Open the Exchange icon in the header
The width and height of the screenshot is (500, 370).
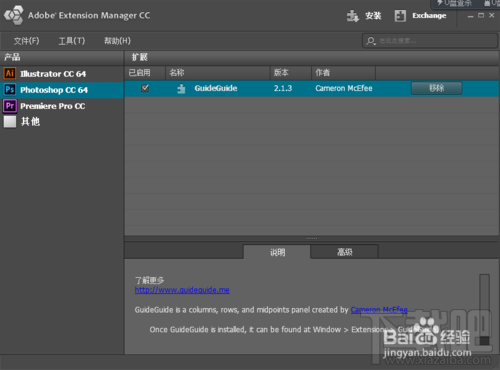[400, 16]
